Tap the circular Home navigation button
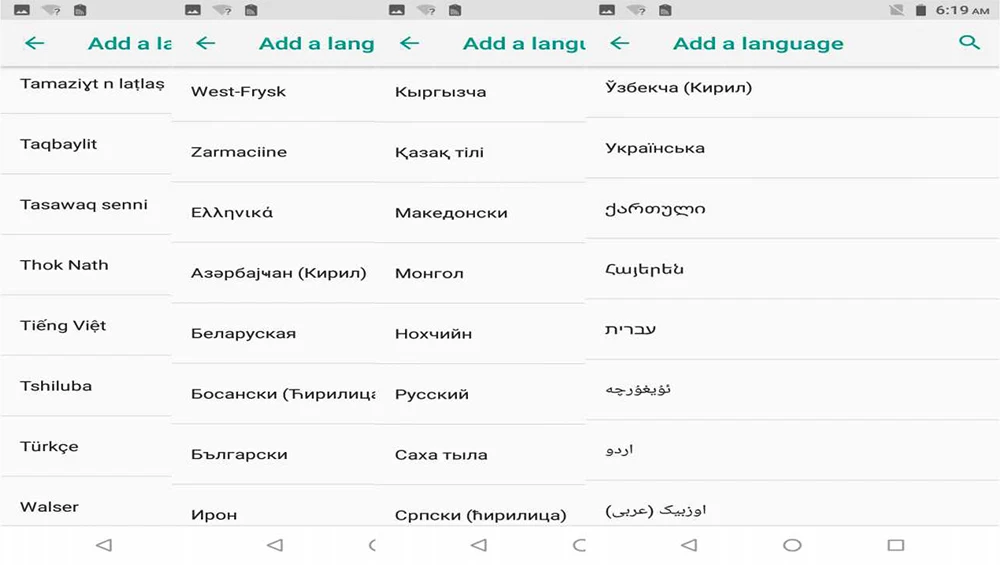 point(792,545)
